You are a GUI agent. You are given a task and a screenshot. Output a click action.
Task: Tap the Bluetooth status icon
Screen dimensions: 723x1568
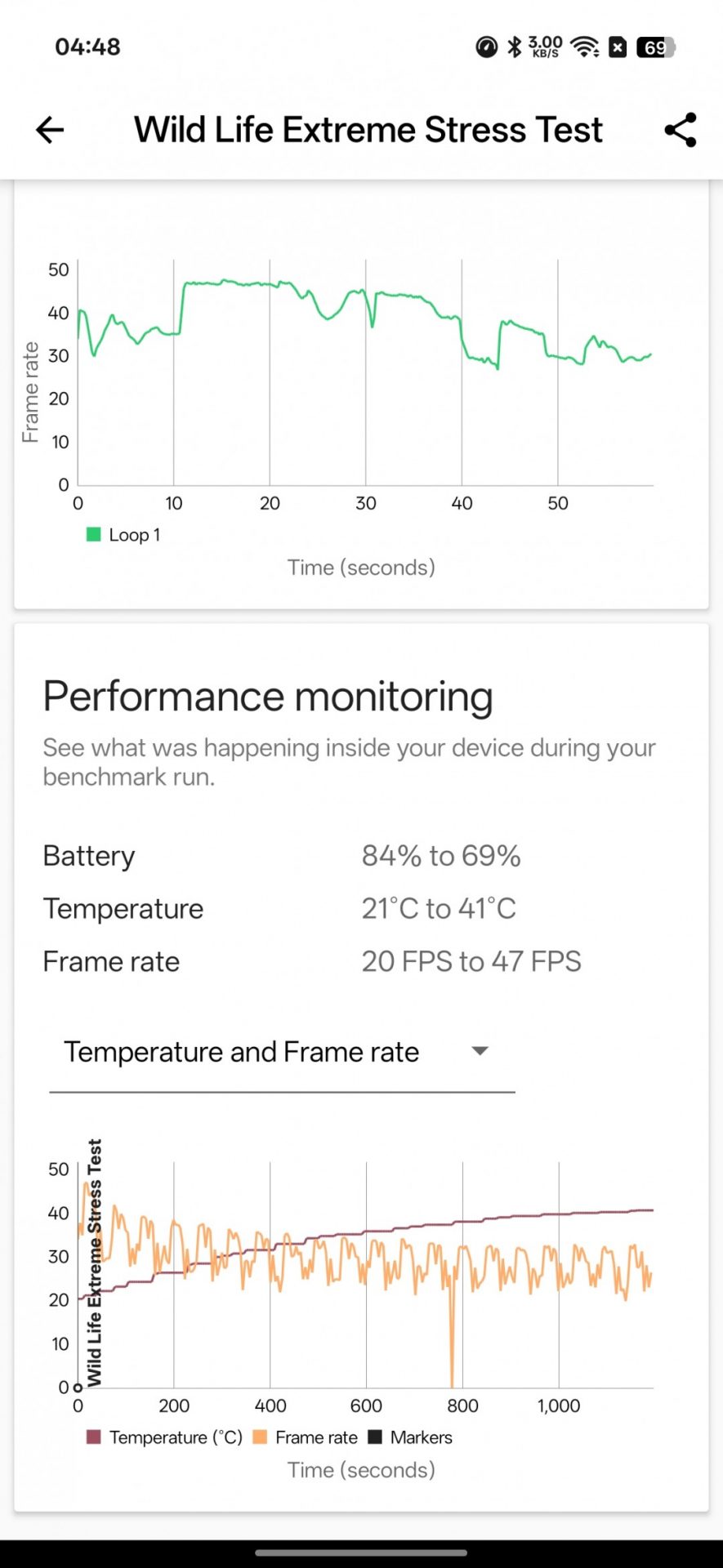[x=514, y=47]
